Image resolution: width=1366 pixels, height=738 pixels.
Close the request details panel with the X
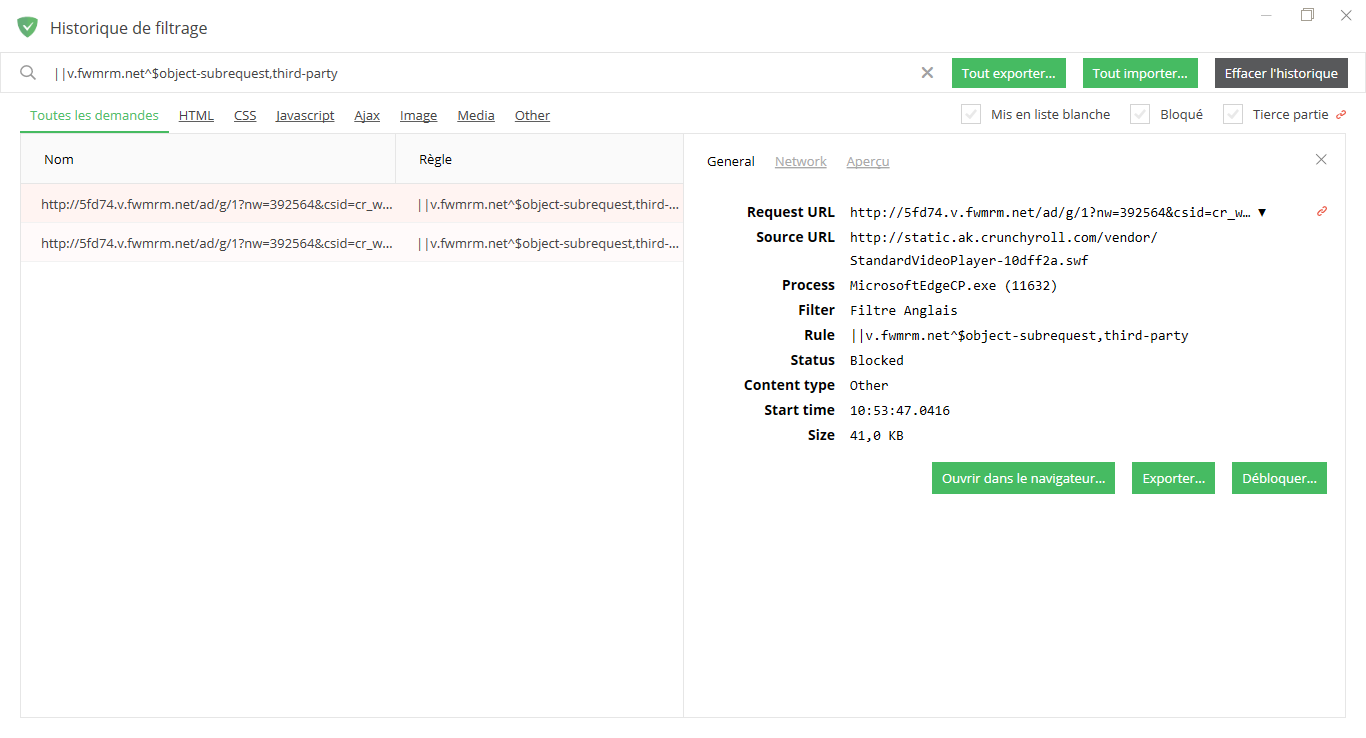point(1321,159)
